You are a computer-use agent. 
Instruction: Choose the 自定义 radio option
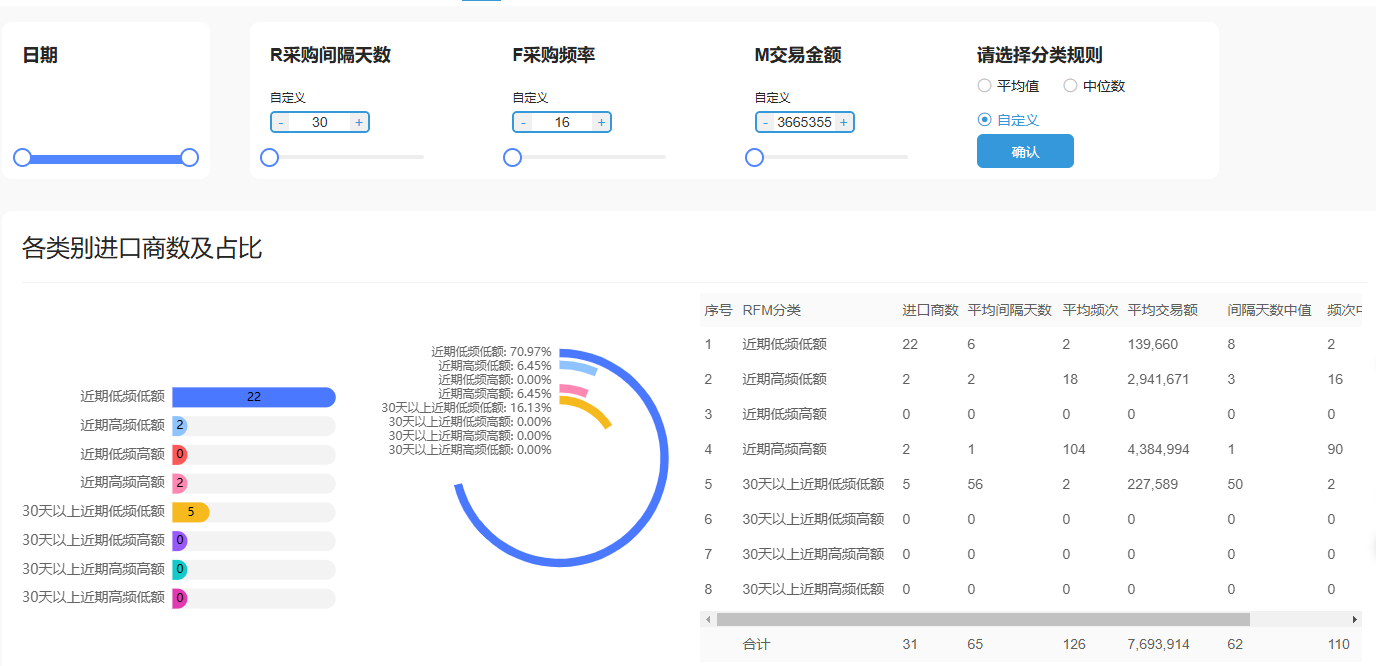(985, 120)
